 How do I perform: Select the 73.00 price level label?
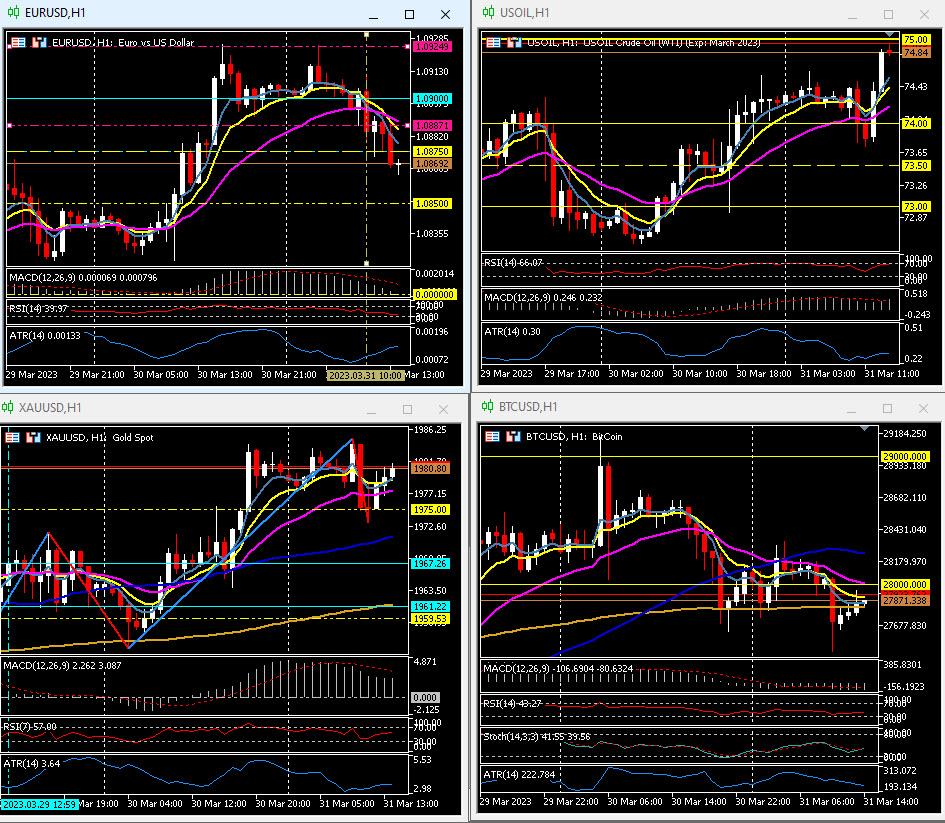(x=915, y=207)
